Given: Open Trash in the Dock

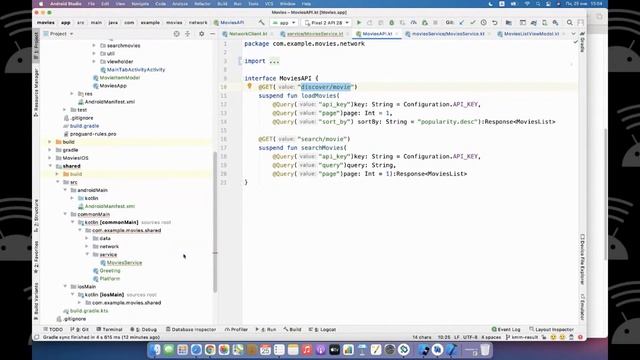Looking at the screenshot, I should click(485, 350).
